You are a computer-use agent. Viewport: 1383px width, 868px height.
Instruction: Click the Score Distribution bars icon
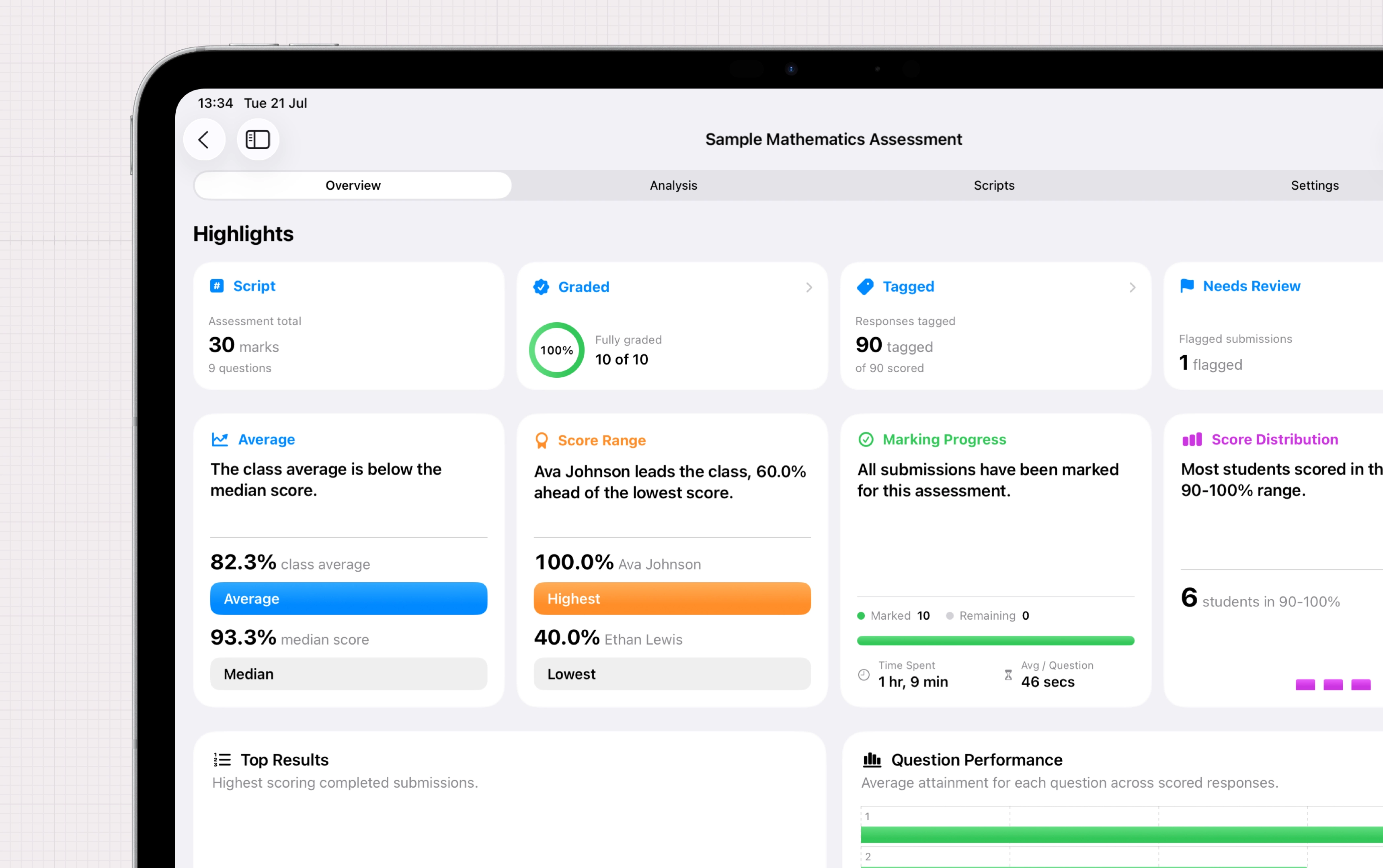coord(1192,440)
